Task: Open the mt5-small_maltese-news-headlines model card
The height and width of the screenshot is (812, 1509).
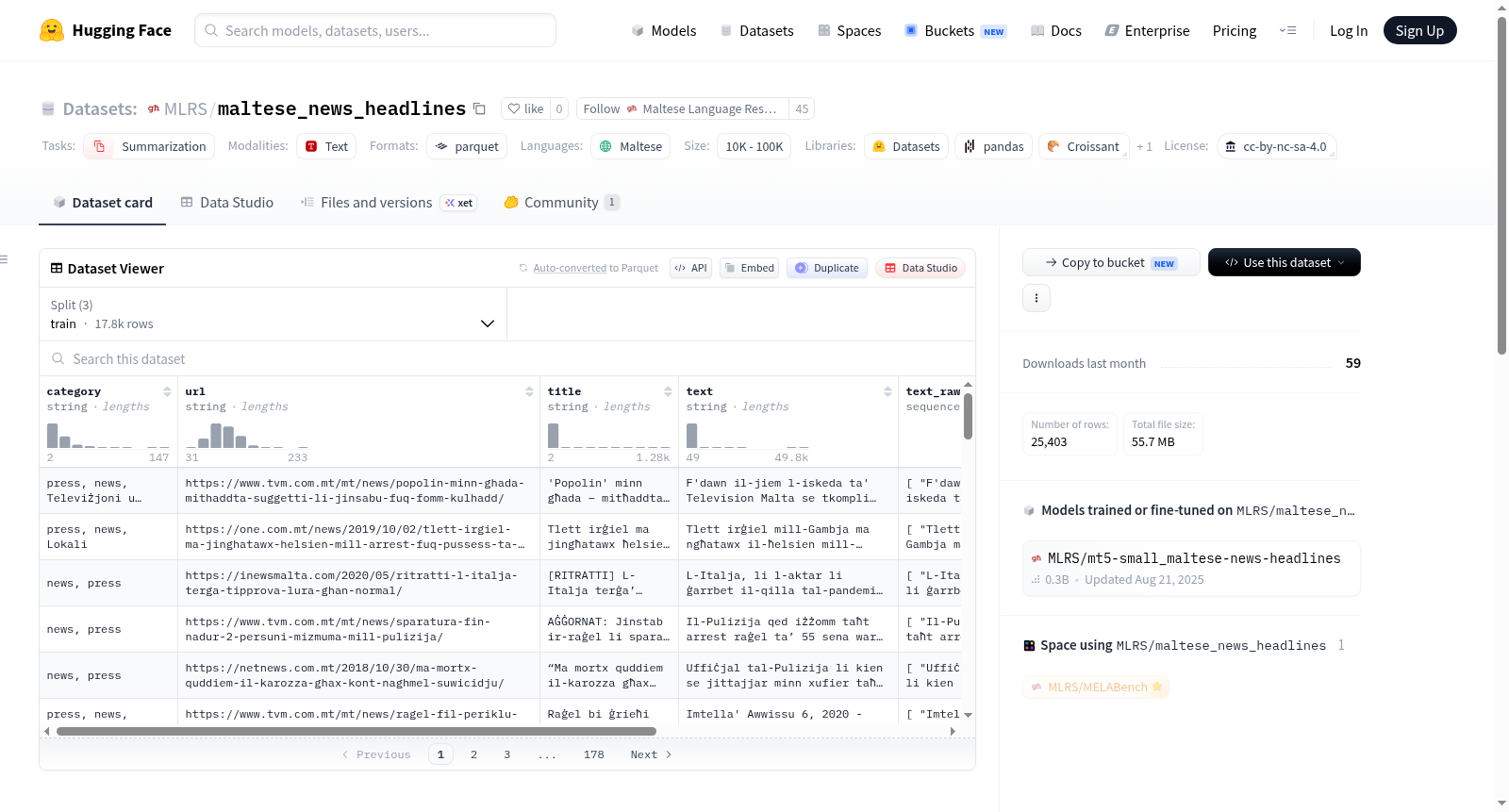Action: click(x=1191, y=568)
